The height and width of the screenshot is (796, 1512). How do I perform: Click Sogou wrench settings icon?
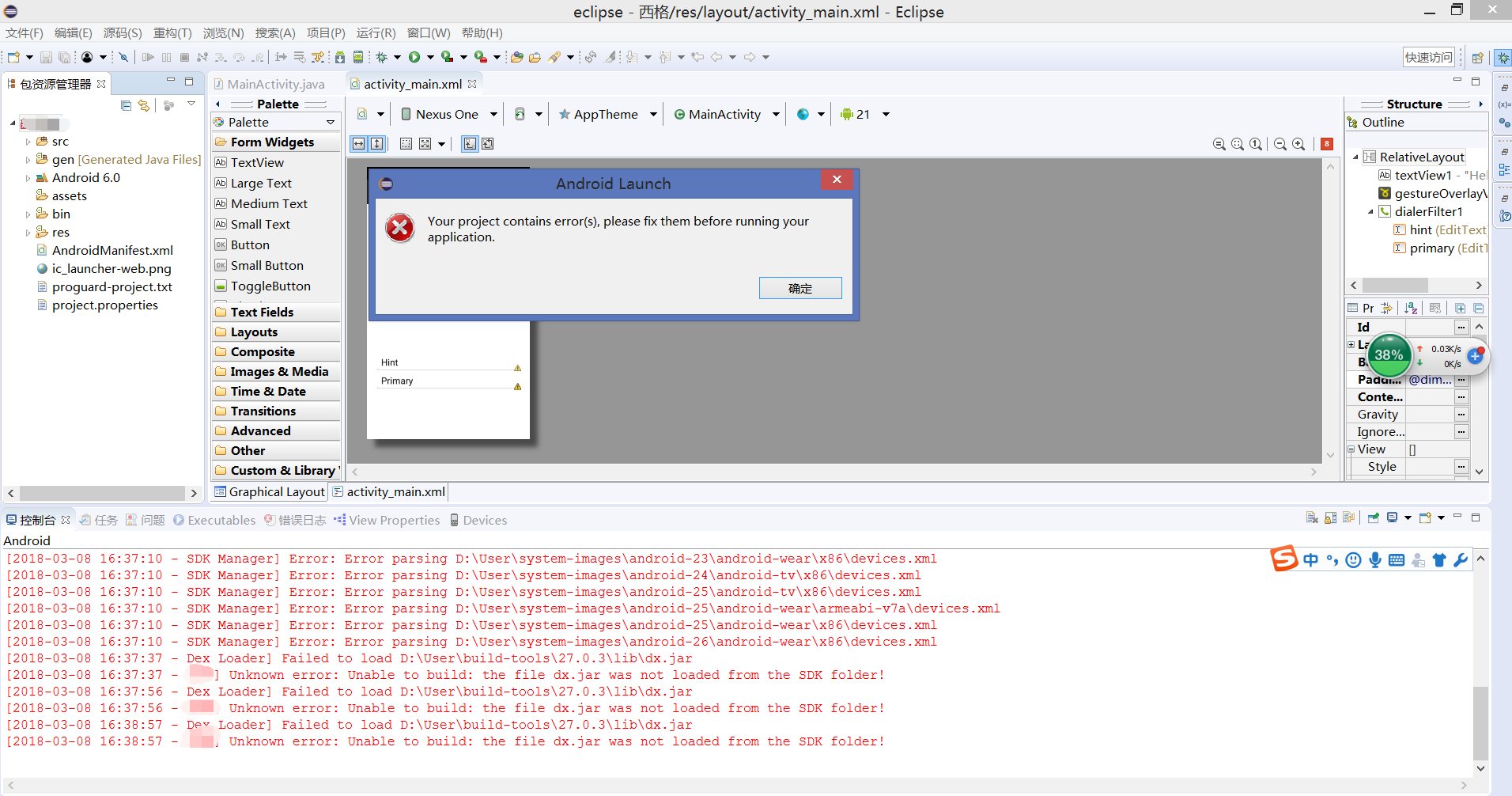coord(1460,559)
